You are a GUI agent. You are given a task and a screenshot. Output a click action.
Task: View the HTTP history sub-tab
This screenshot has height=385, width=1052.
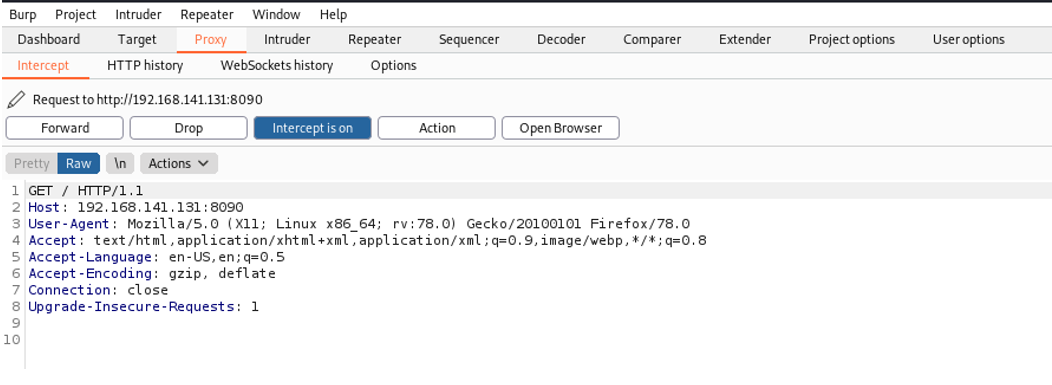coord(145,66)
